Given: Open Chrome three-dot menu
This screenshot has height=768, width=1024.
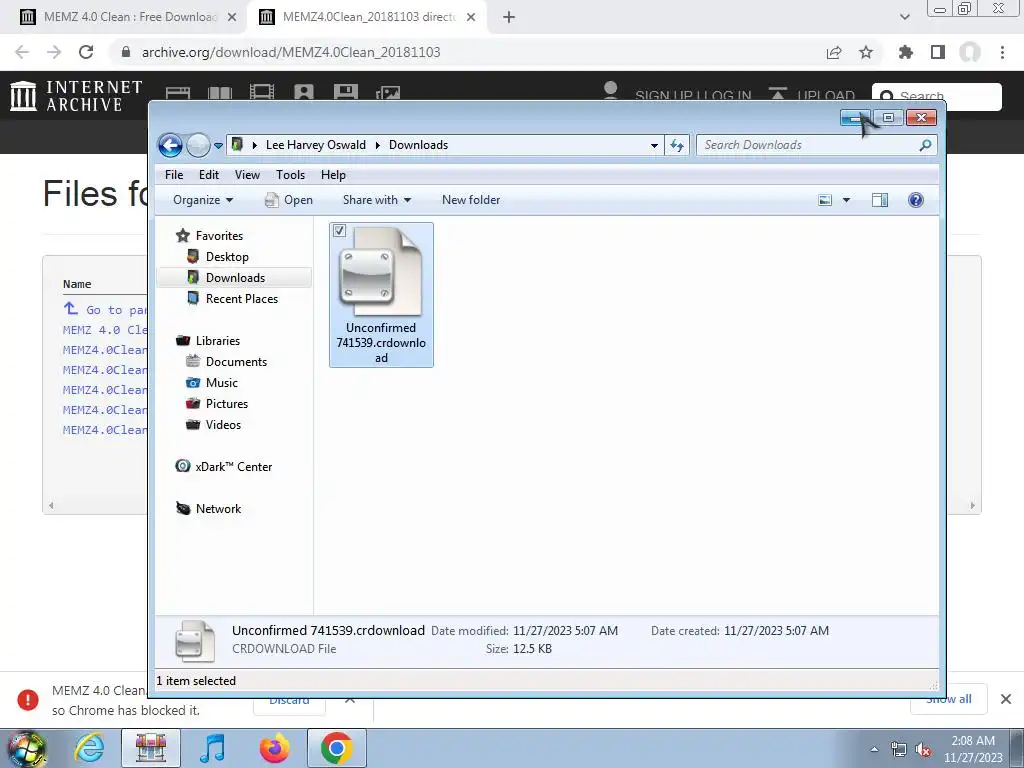Looking at the screenshot, I should click(1002, 52).
